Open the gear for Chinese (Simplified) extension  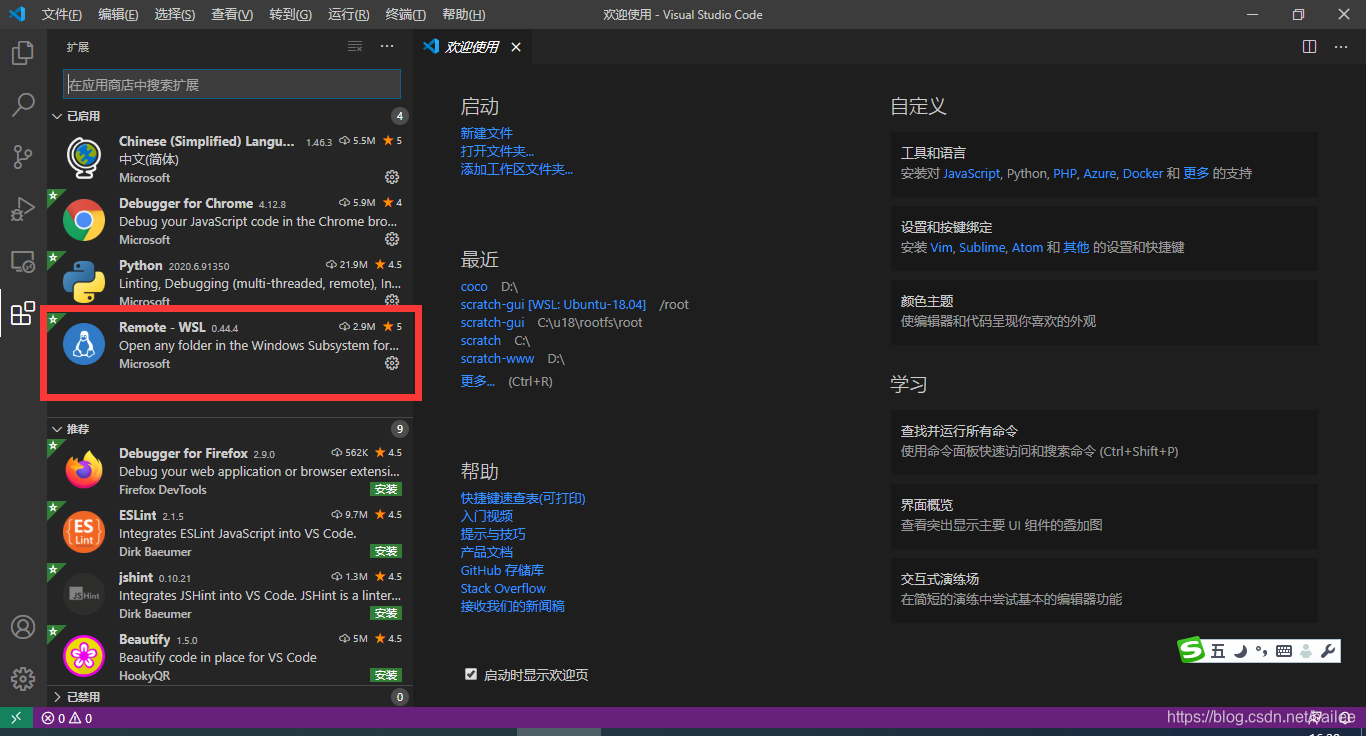coord(392,177)
